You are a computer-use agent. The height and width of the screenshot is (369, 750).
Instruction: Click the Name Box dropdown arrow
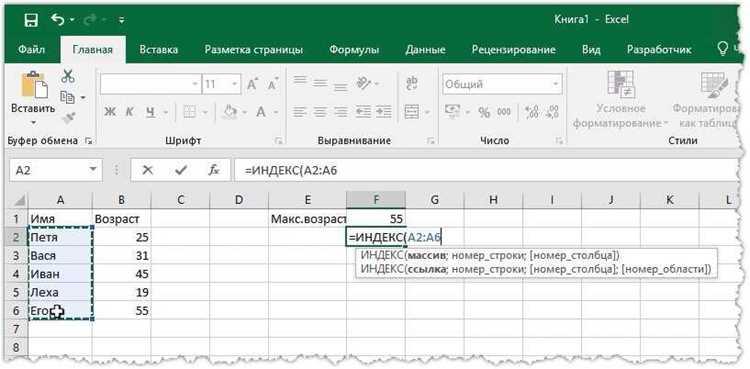[x=92, y=170]
